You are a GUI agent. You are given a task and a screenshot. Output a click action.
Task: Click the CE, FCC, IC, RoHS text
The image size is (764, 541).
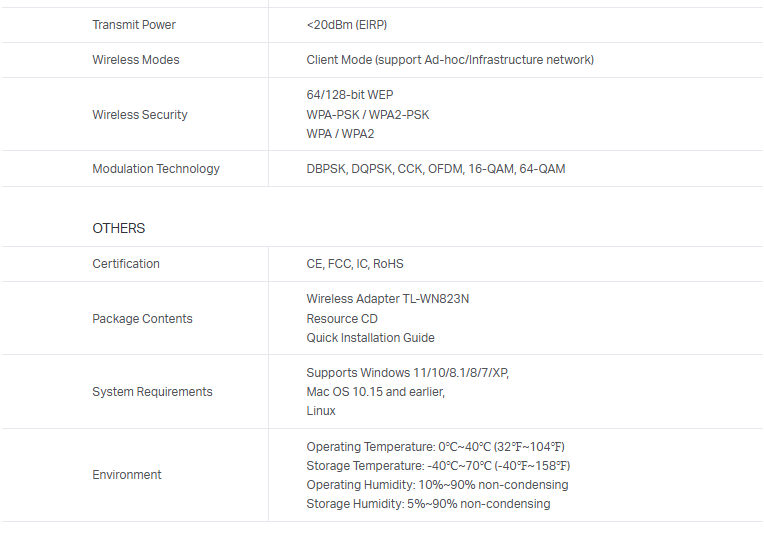coord(355,264)
